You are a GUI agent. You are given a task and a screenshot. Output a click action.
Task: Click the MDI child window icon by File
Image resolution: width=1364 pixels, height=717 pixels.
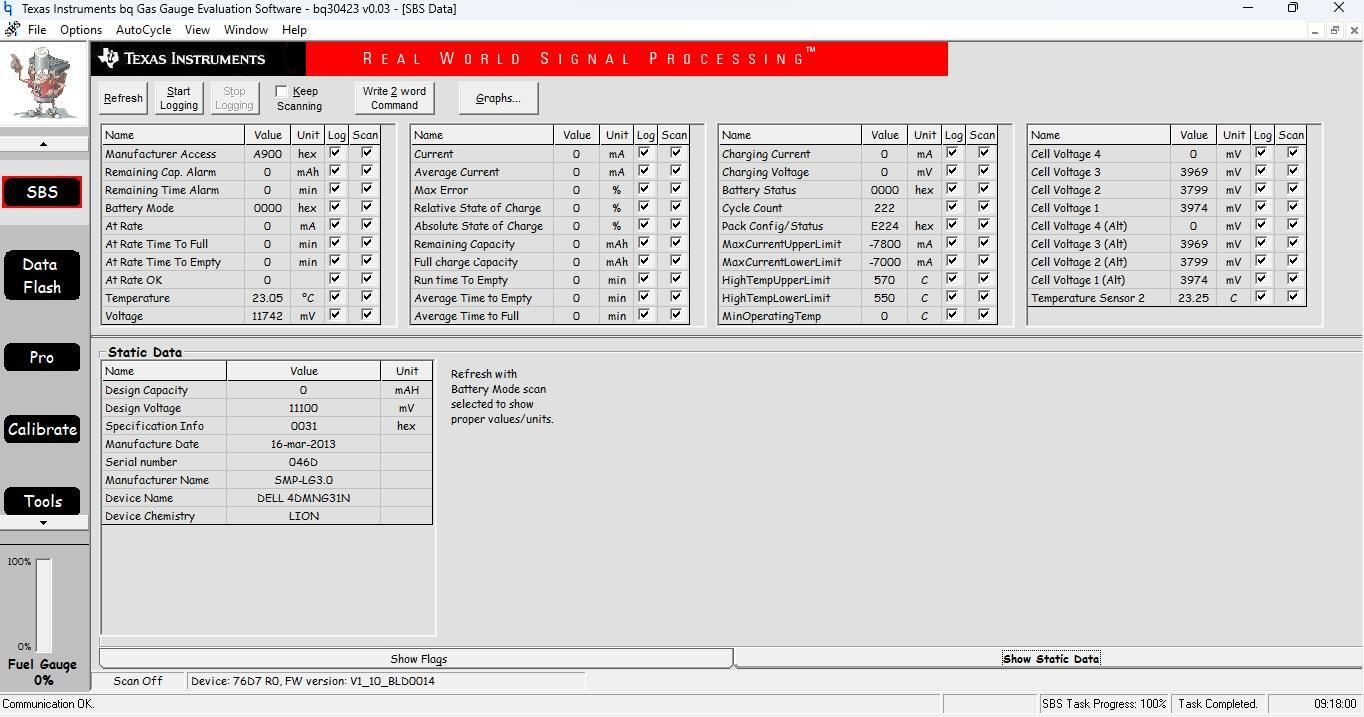click(12, 30)
